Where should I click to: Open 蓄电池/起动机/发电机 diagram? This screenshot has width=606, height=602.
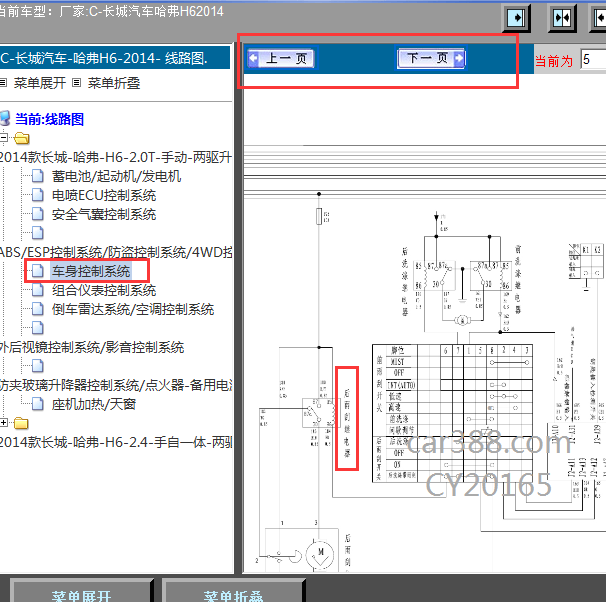(116, 176)
